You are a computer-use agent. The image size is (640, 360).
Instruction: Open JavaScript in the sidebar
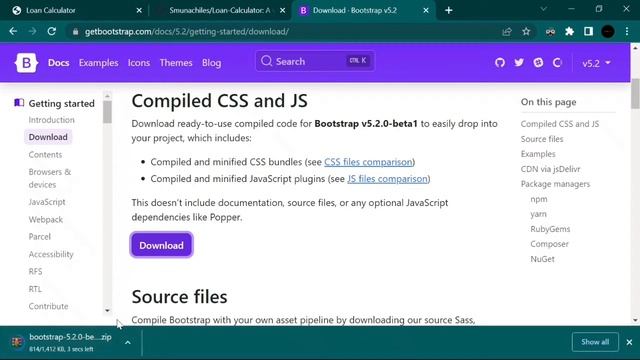point(47,202)
